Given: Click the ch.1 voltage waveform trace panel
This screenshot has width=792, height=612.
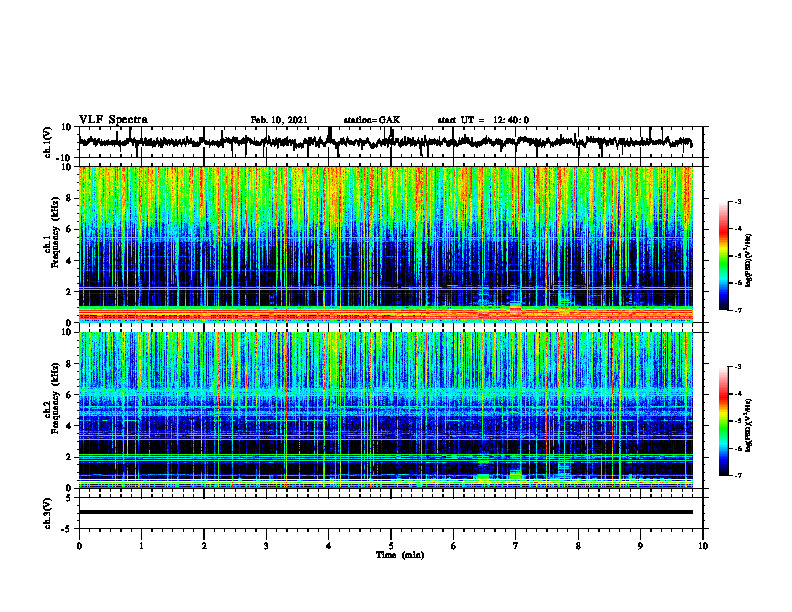Looking at the screenshot, I should pos(391,142).
